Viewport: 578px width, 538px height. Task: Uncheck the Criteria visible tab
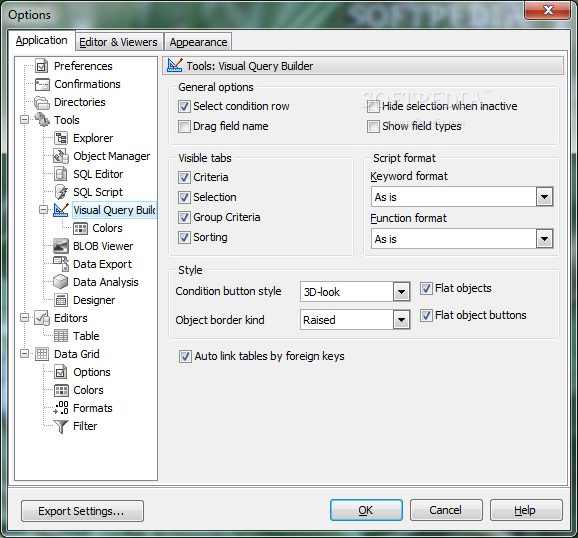pos(184,177)
